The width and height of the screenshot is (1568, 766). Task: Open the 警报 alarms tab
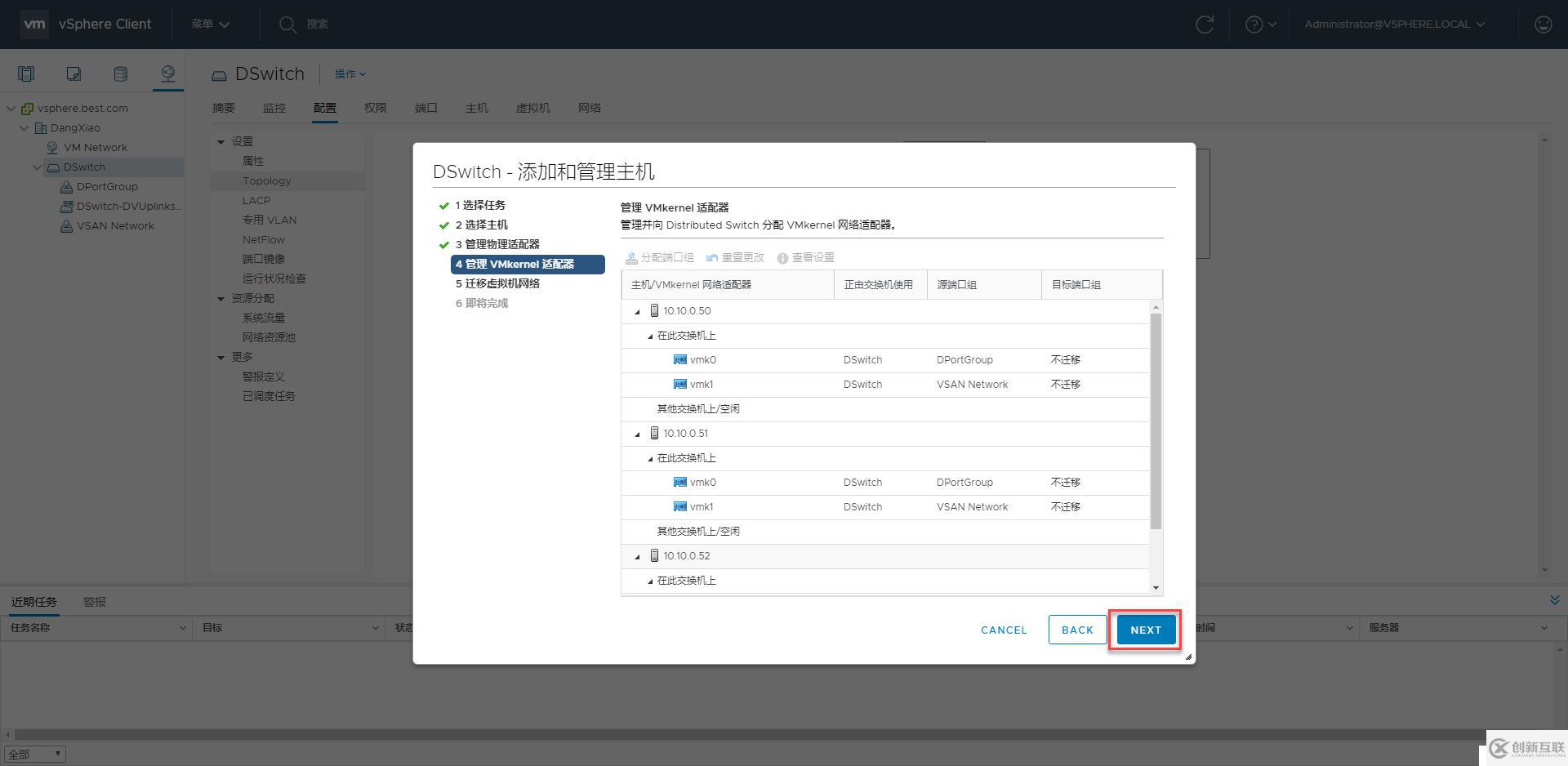click(94, 602)
